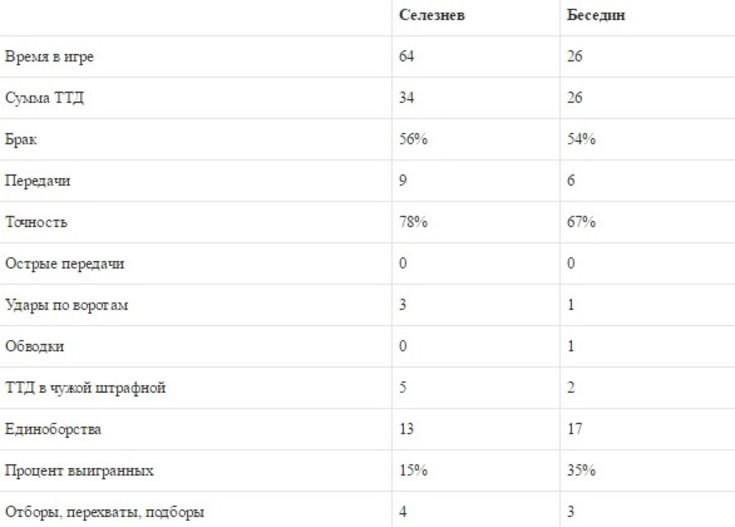Click the Брак row label
735x527 pixels.
pos(21,140)
